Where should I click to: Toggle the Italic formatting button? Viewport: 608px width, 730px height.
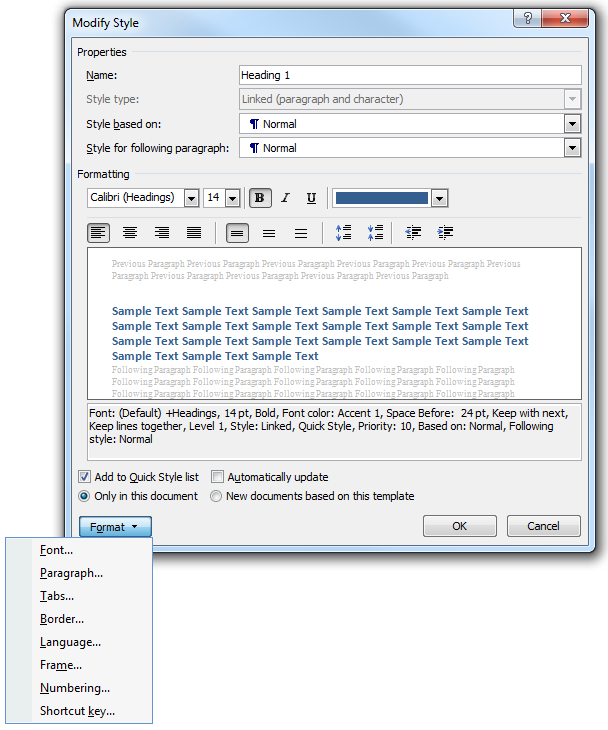(285, 198)
